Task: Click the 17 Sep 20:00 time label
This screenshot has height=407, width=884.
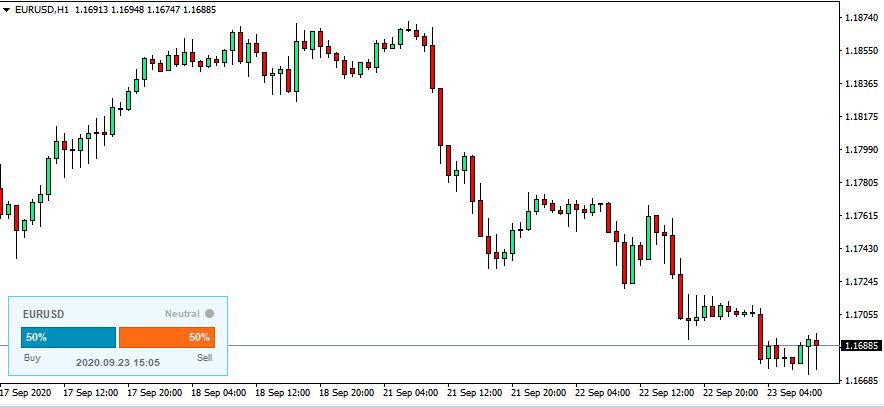Action: coord(154,392)
